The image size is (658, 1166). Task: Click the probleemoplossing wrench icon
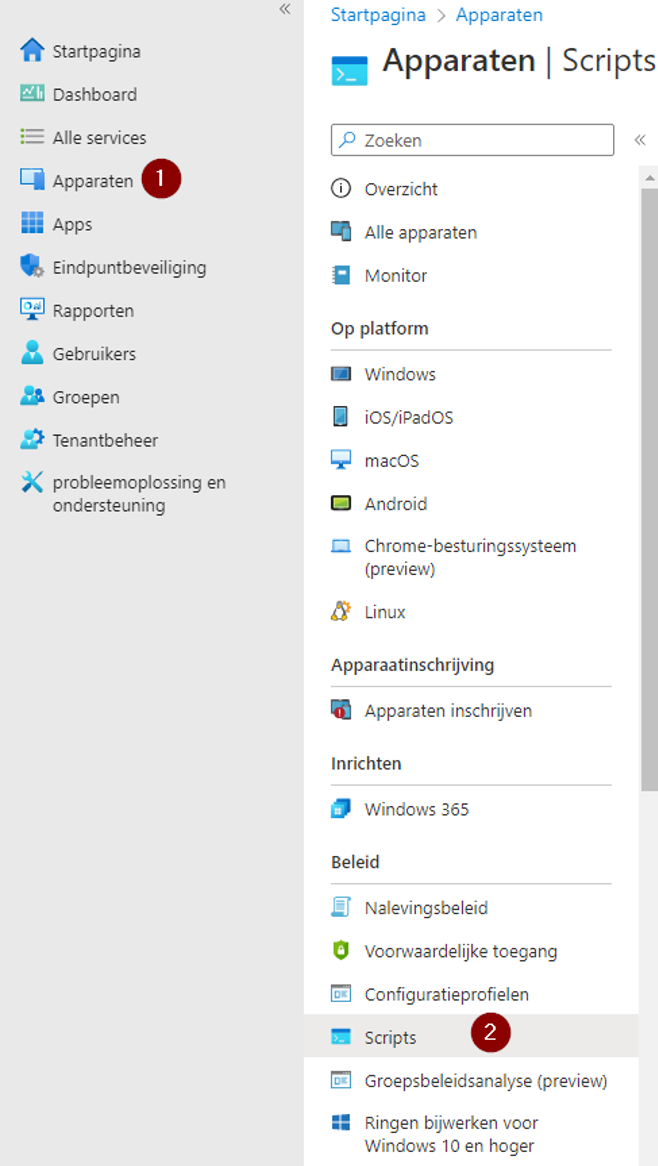point(32,483)
